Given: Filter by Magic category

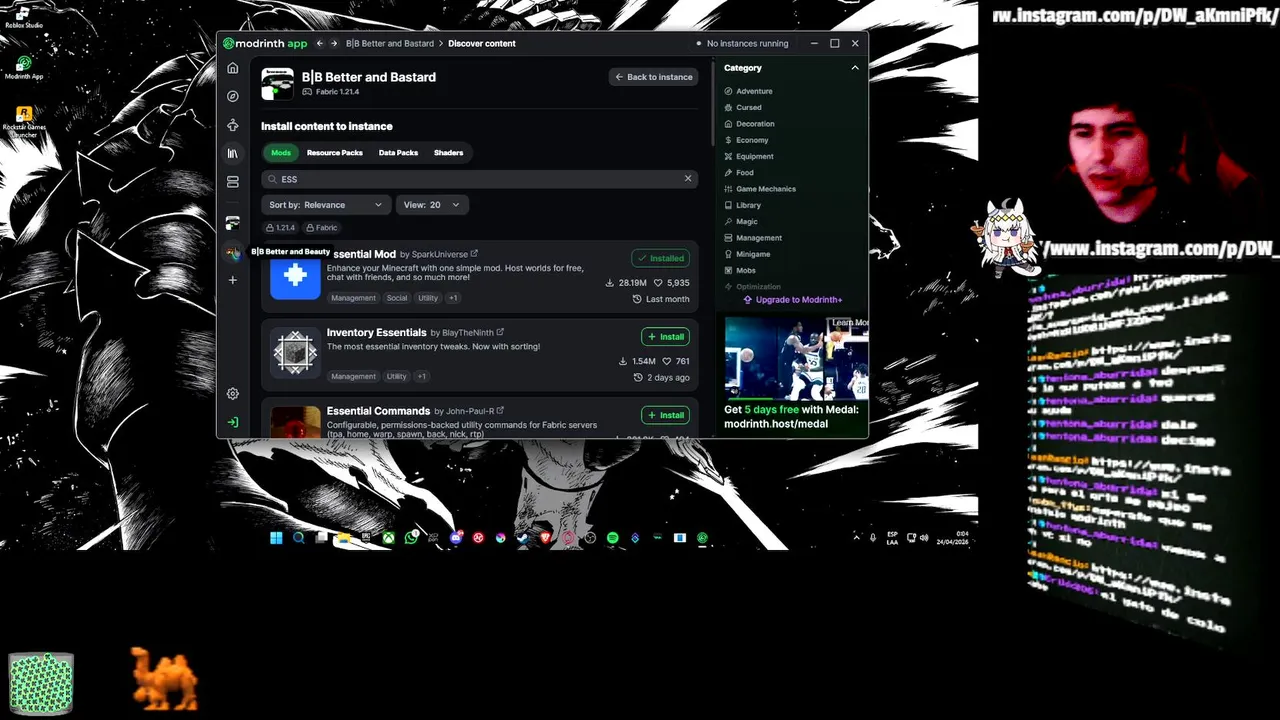Looking at the screenshot, I should coord(741,222).
